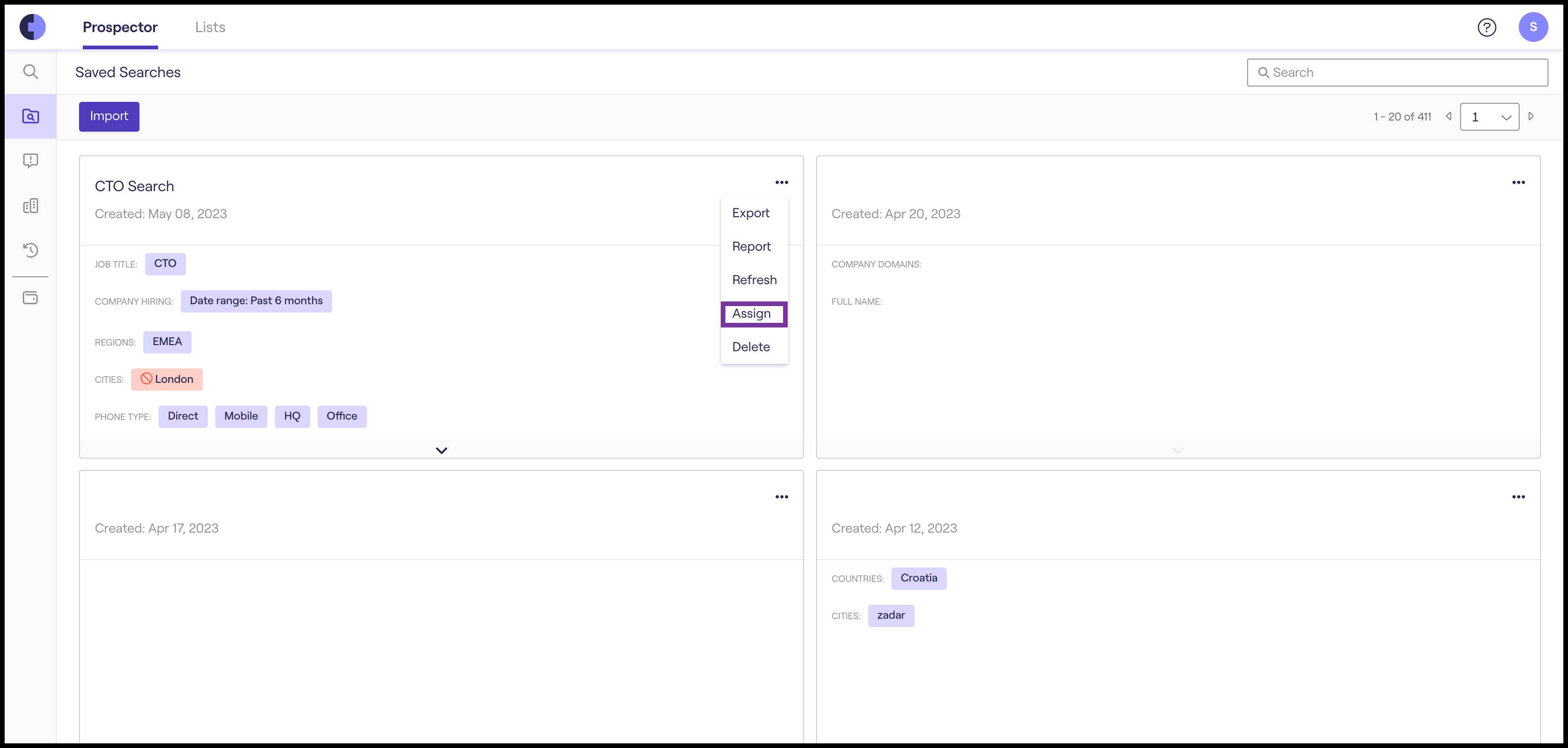
Task: Open the history clock sidebar icon
Action: click(x=30, y=250)
